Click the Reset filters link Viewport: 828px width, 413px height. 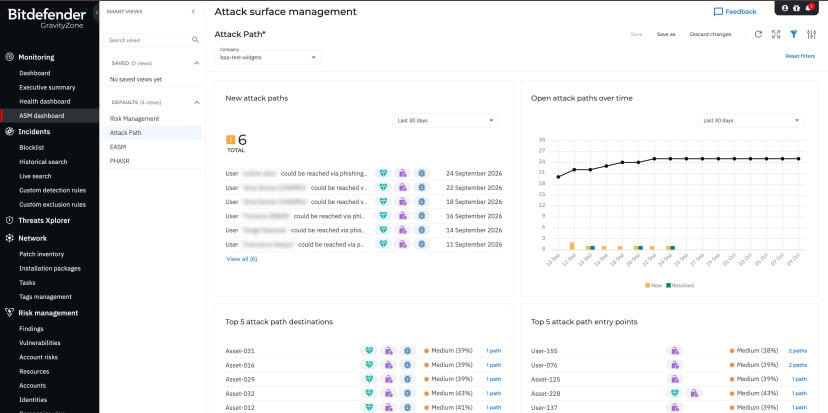(x=800, y=56)
